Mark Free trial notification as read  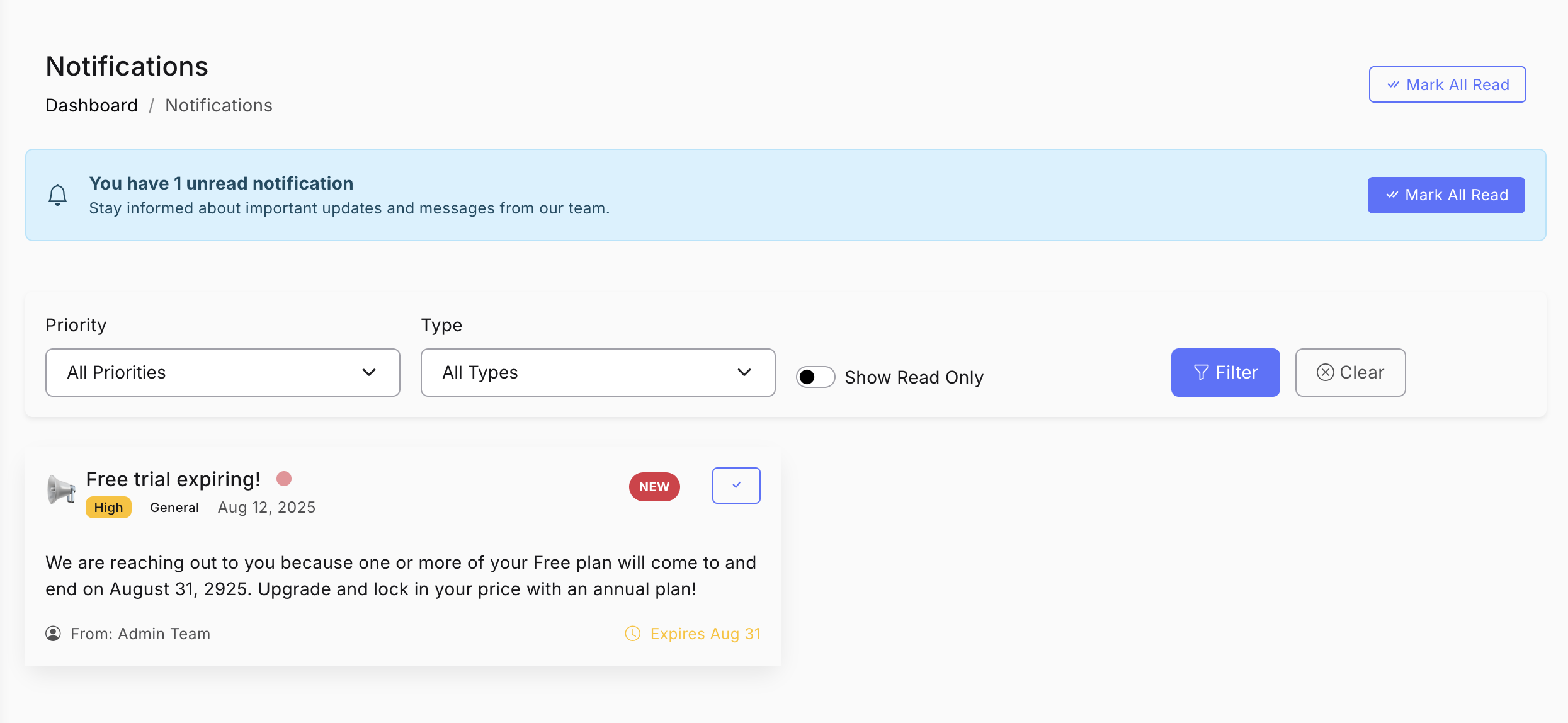(x=736, y=486)
